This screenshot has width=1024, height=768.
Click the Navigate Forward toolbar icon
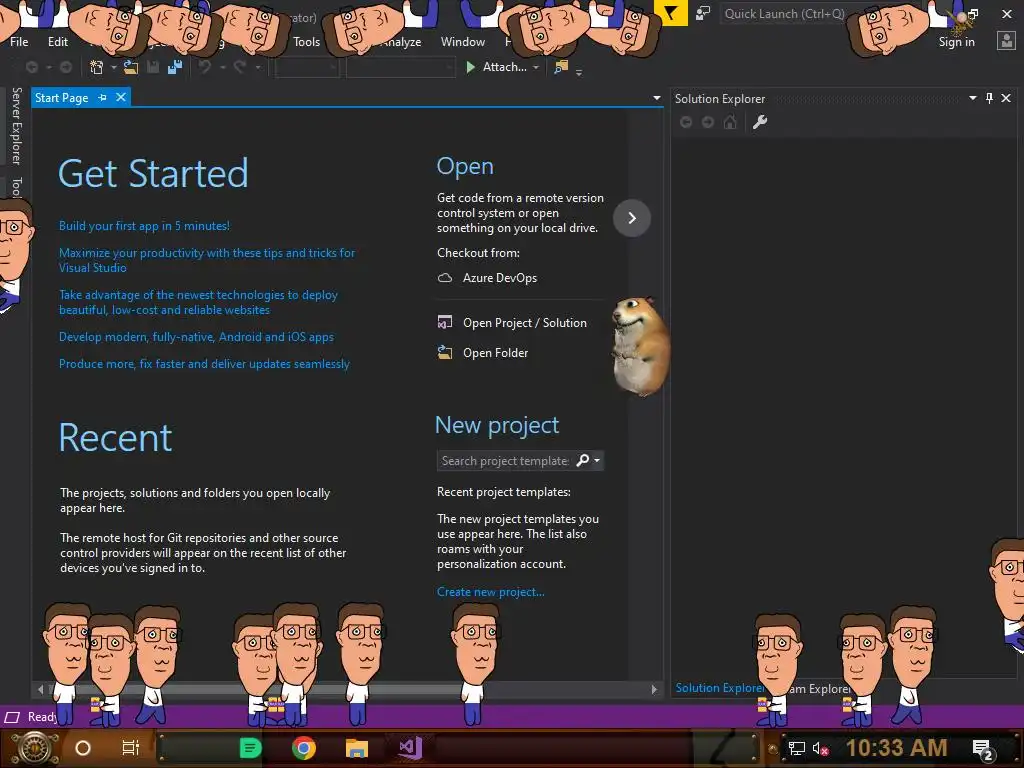[x=65, y=67]
